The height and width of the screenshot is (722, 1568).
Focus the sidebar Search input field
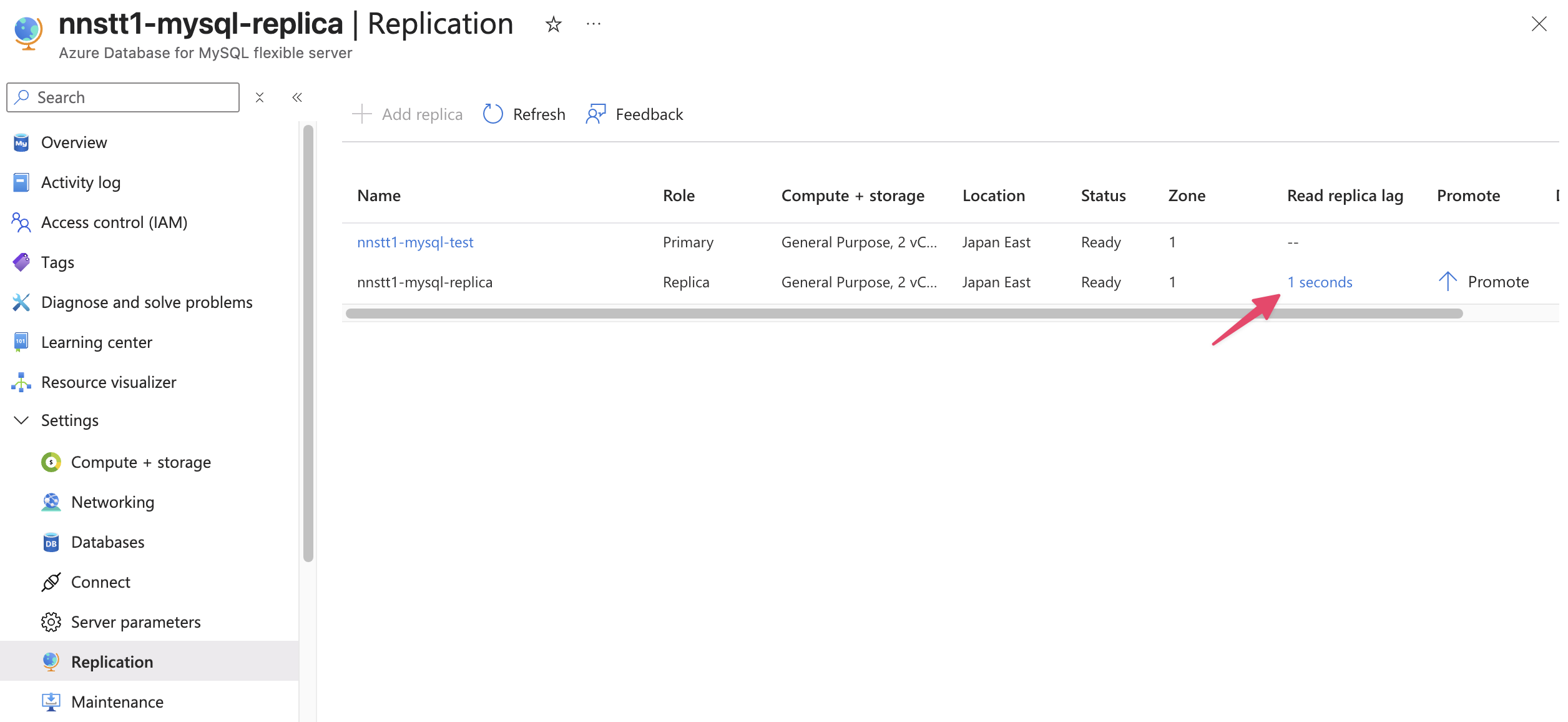[131, 97]
